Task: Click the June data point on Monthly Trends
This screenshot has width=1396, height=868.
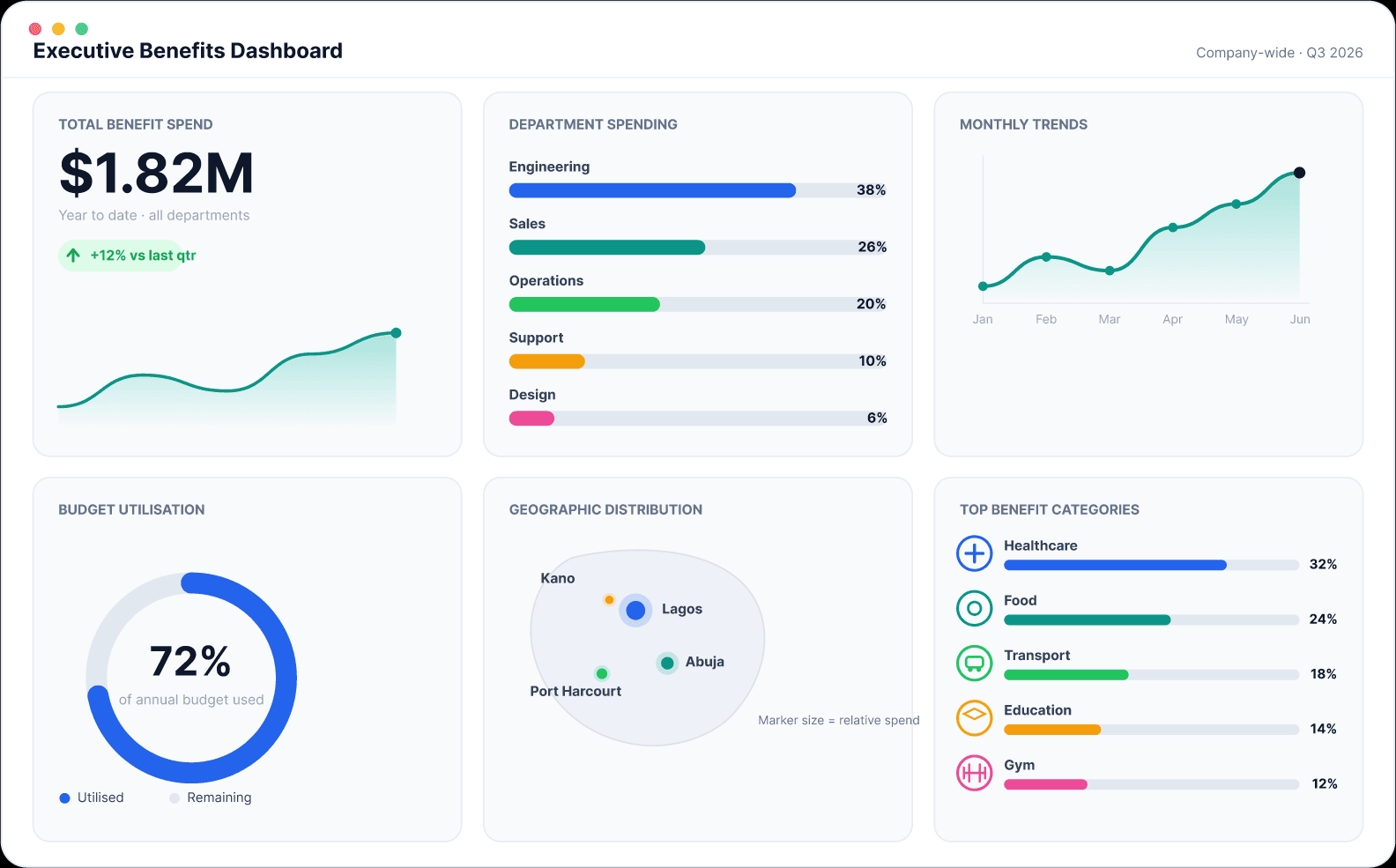Action: pyautogui.click(x=1299, y=173)
